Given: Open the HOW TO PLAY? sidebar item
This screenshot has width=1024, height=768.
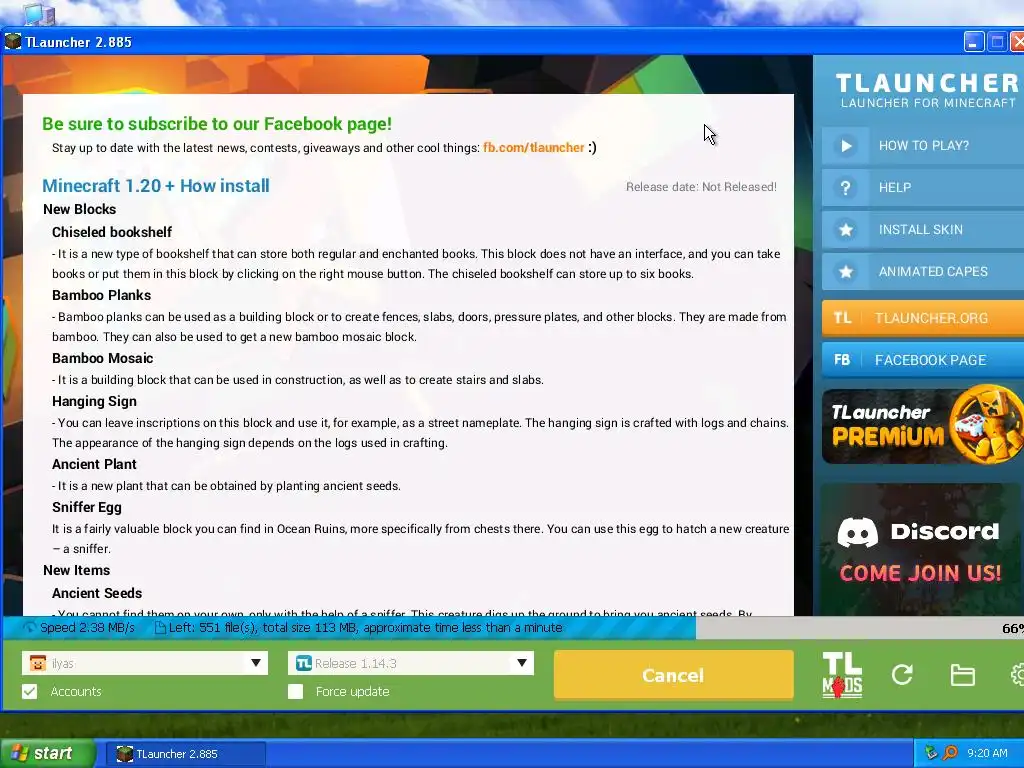Looking at the screenshot, I should [923, 146].
